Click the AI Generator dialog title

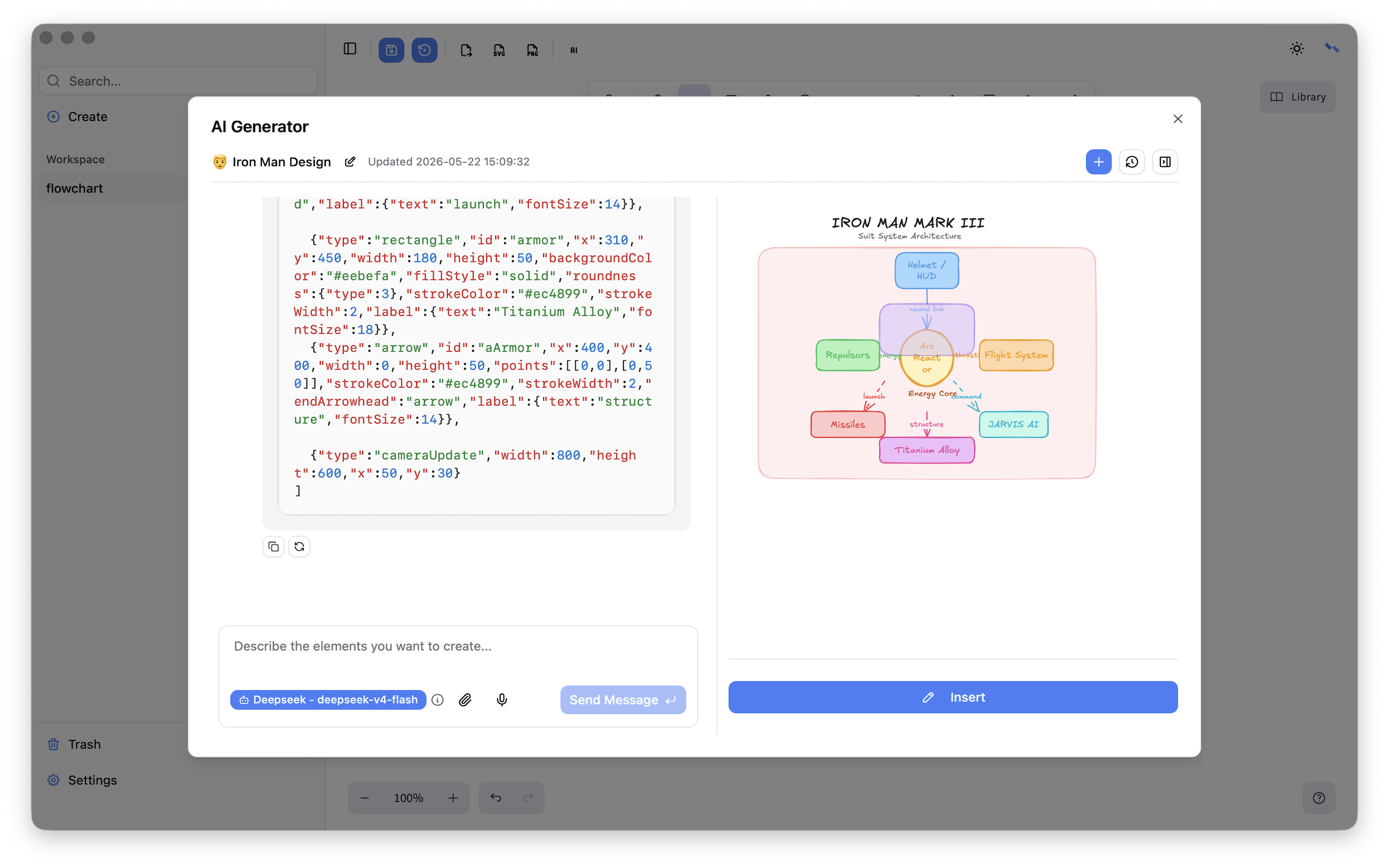click(x=260, y=126)
